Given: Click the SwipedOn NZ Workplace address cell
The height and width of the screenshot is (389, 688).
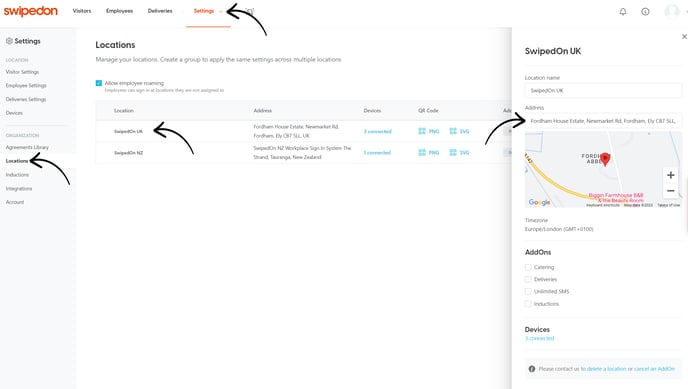Looking at the screenshot, I should click(302, 153).
